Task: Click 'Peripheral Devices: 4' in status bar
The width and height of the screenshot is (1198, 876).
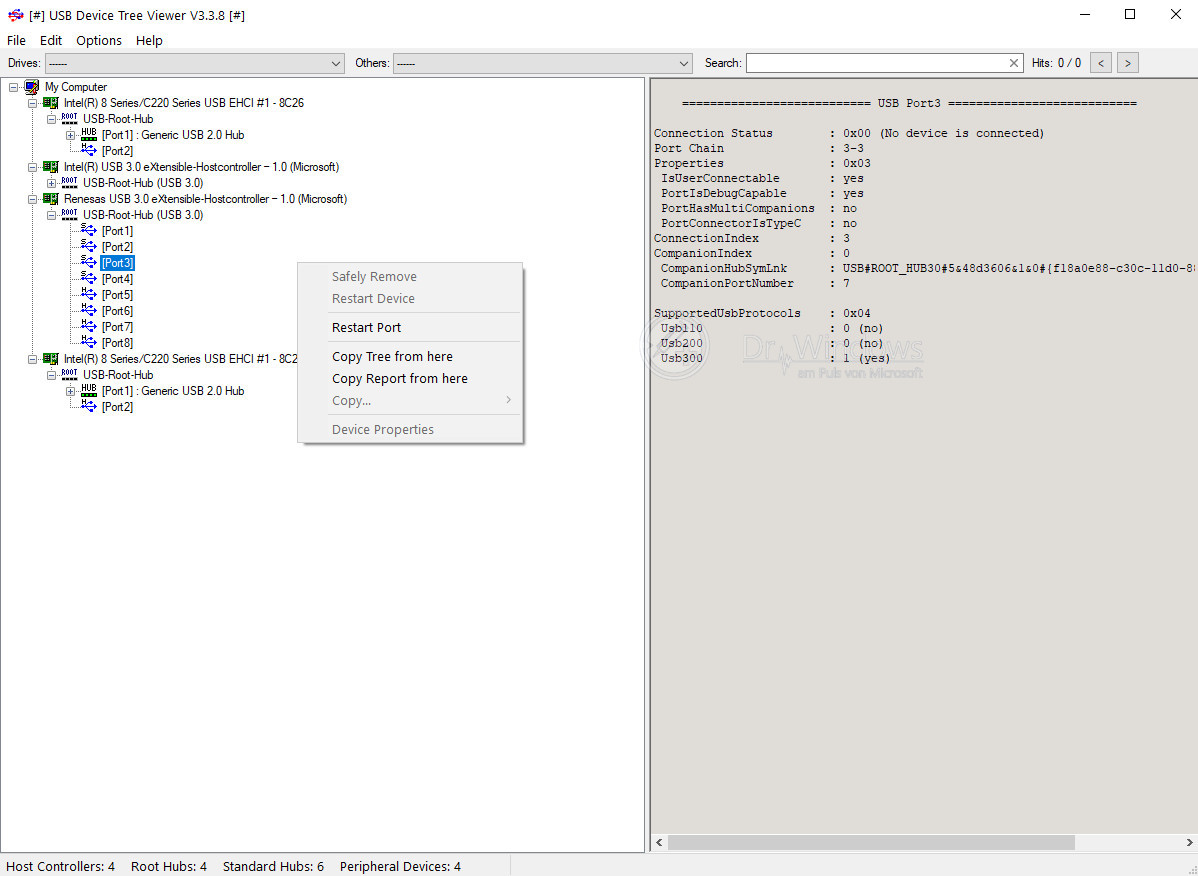Action: coord(400,866)
